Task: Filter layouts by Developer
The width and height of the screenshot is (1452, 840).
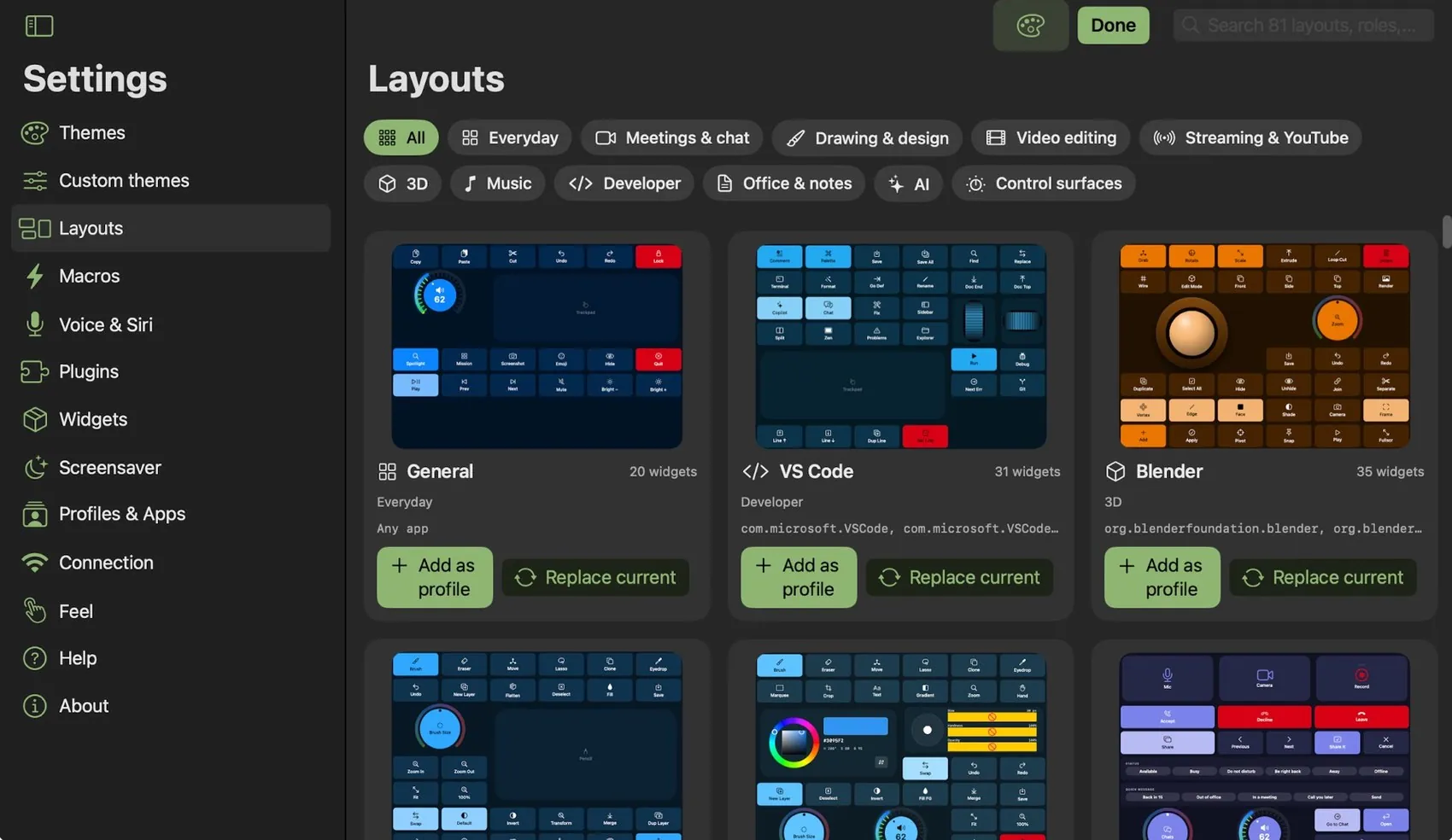Action: pos(624,184)
